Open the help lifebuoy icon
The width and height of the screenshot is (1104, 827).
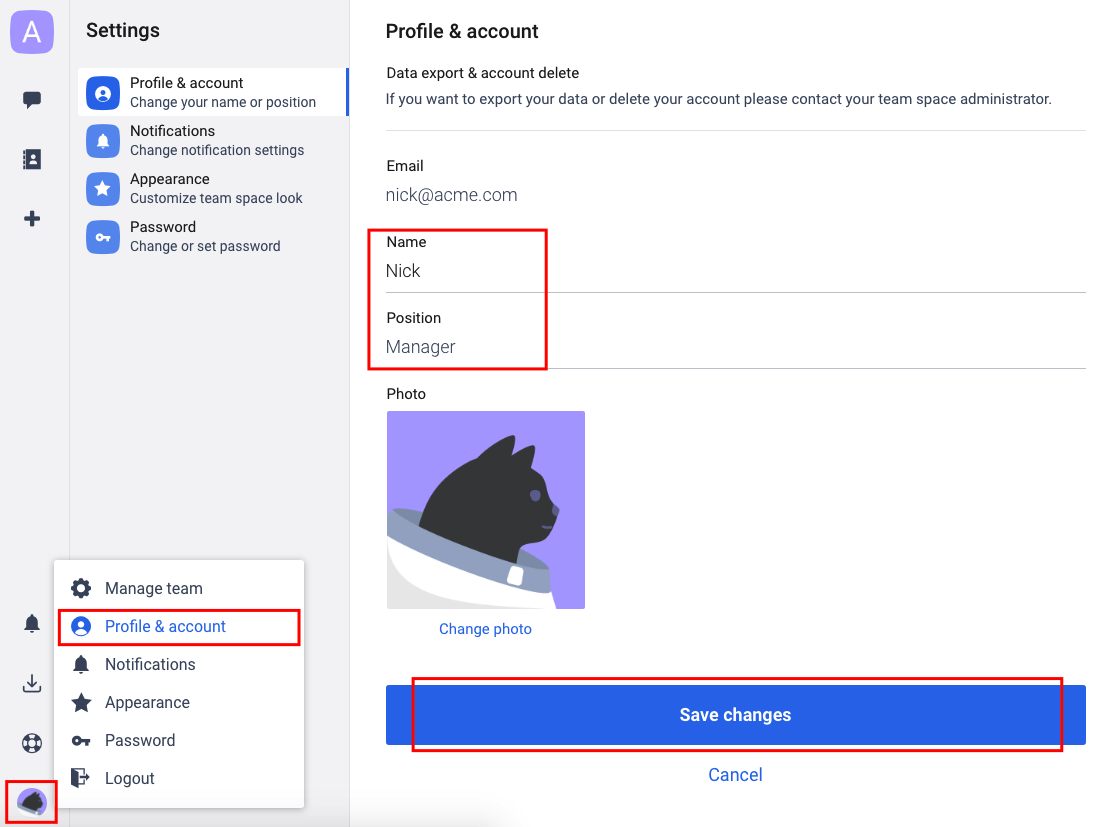[32, 743]
